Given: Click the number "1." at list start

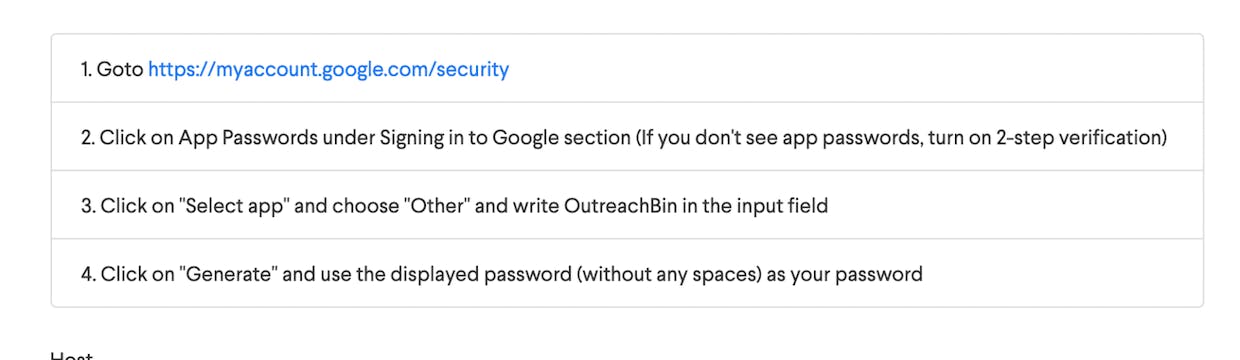Looking at the screenshot, I should click(x=86, y=69).
